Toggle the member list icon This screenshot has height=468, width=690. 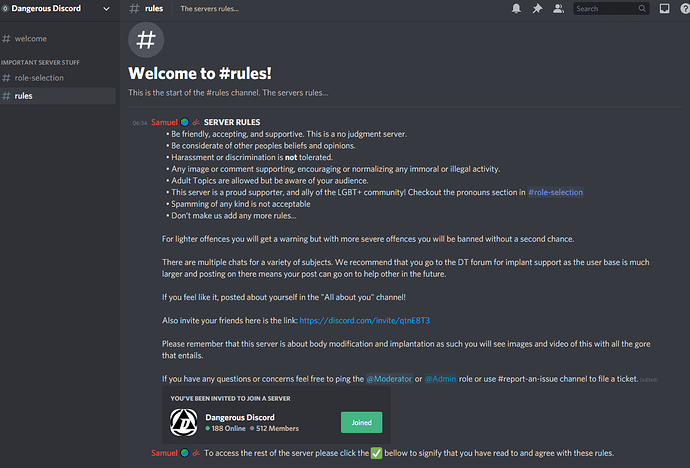tap(558, 8)
